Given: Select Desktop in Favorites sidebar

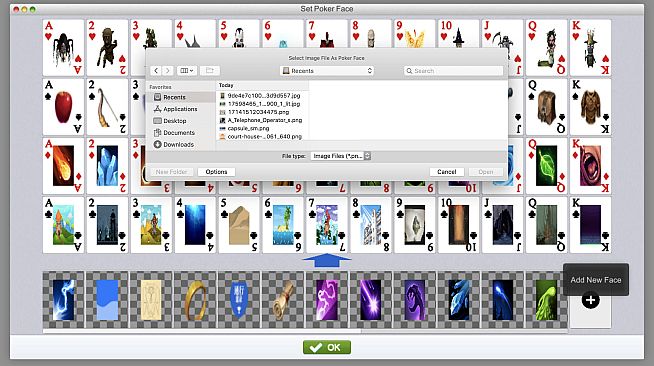Looking at the screenshot, I should [x=182, y=120].
